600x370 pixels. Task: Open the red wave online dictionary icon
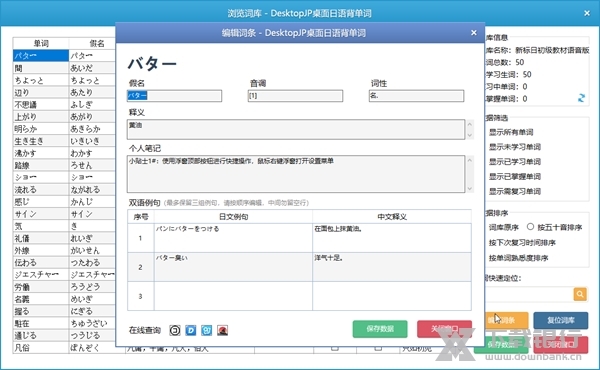(x=222, y=330)
